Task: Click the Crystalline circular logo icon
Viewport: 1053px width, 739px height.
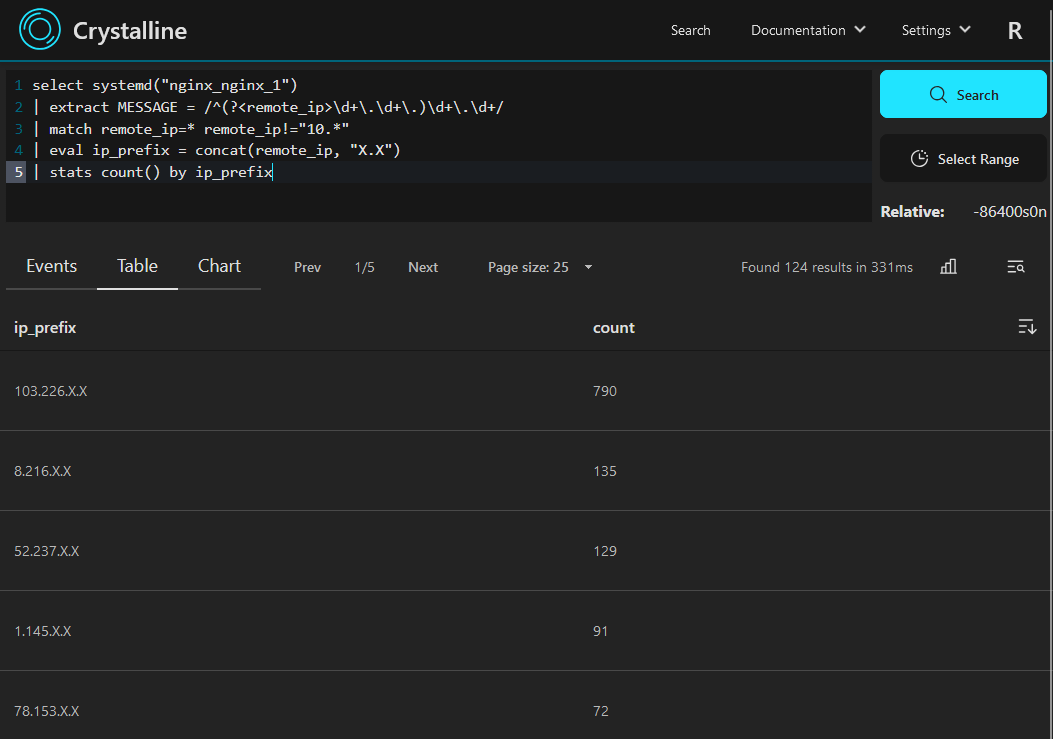Action: tap(40, 30)
